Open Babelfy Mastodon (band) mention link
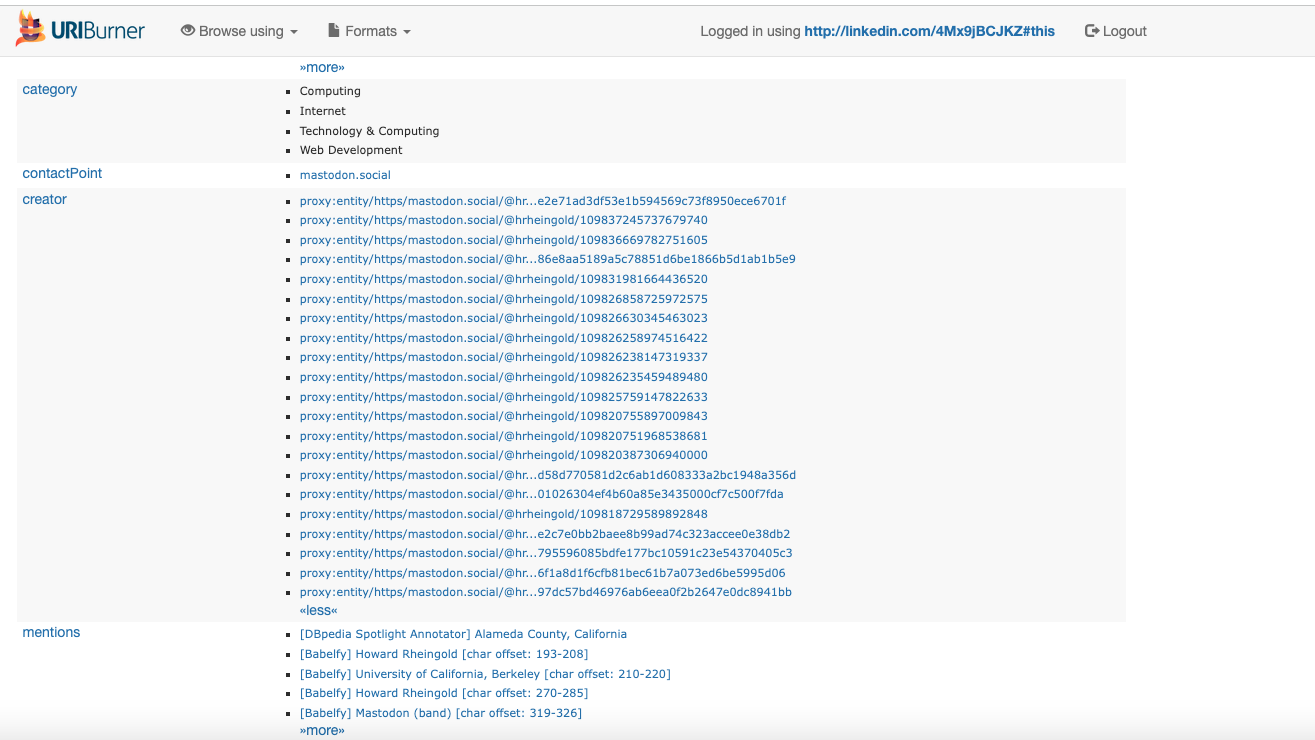This screenshot has width=1315, height=740. (441, 713)
